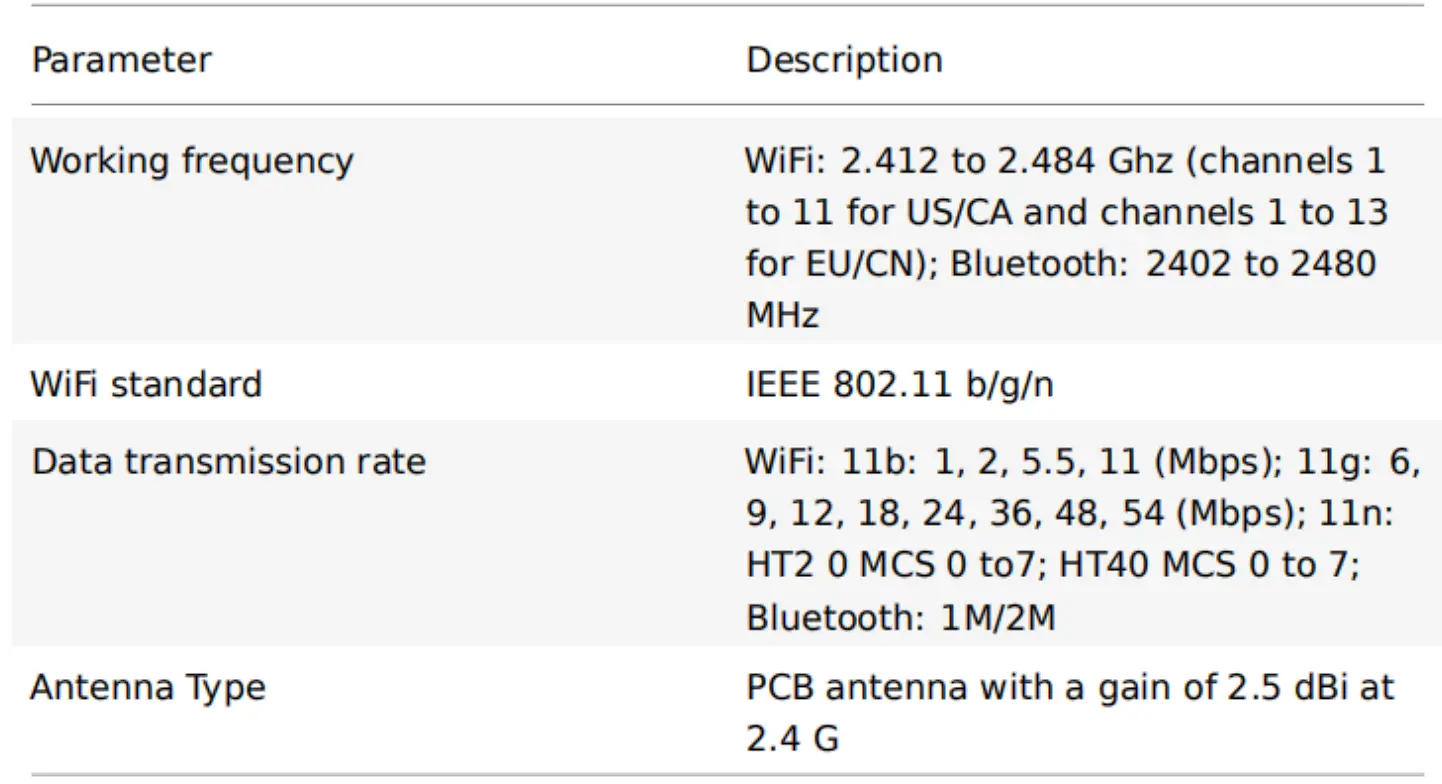Click the Data transmission rate label
Screen dimensions: 1442x784
(x=228, y=462)
